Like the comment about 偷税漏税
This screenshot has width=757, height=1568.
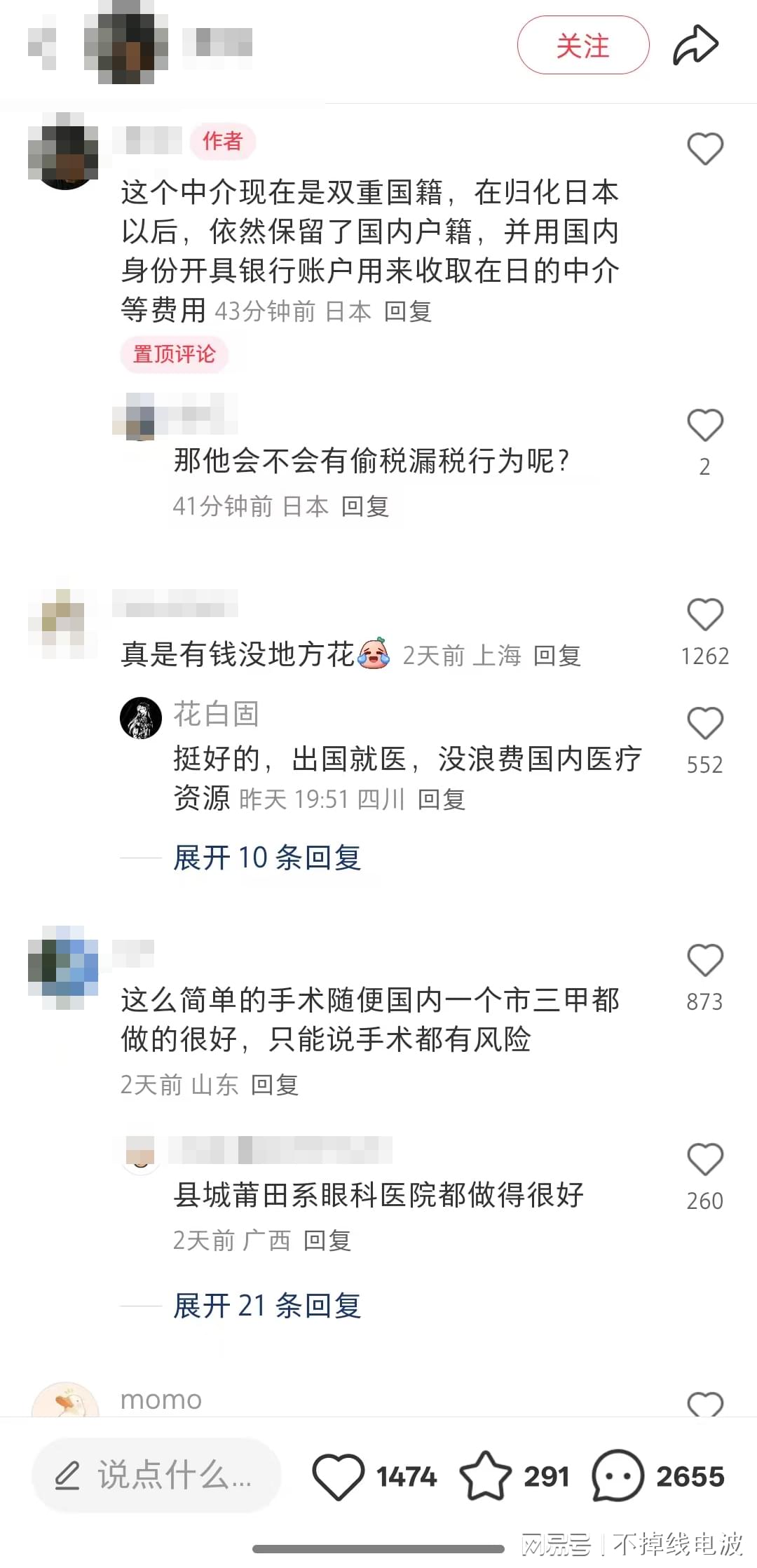(704, 425)
